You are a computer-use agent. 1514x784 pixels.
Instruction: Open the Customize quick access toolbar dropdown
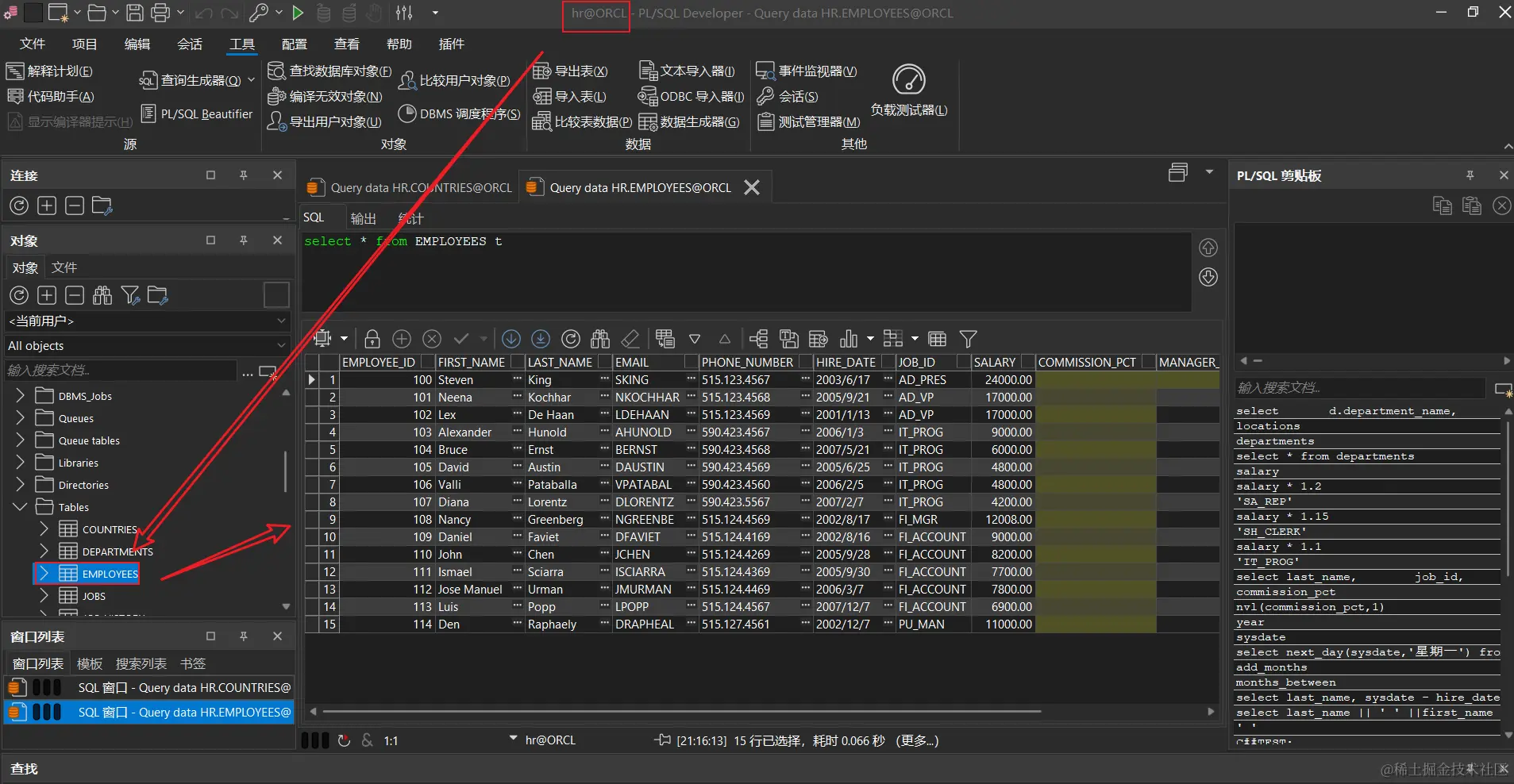coord(435,13)
